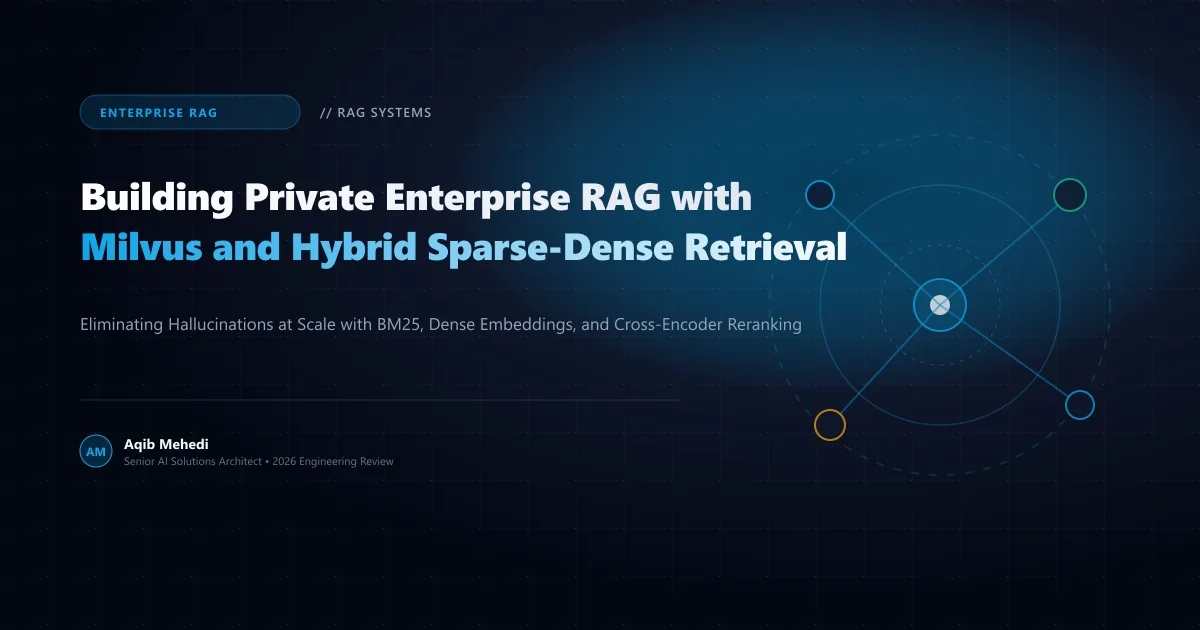The image size is (1200, 630).
Task: Click BM25 in the subtitle line
Action: tap(447, 325)
